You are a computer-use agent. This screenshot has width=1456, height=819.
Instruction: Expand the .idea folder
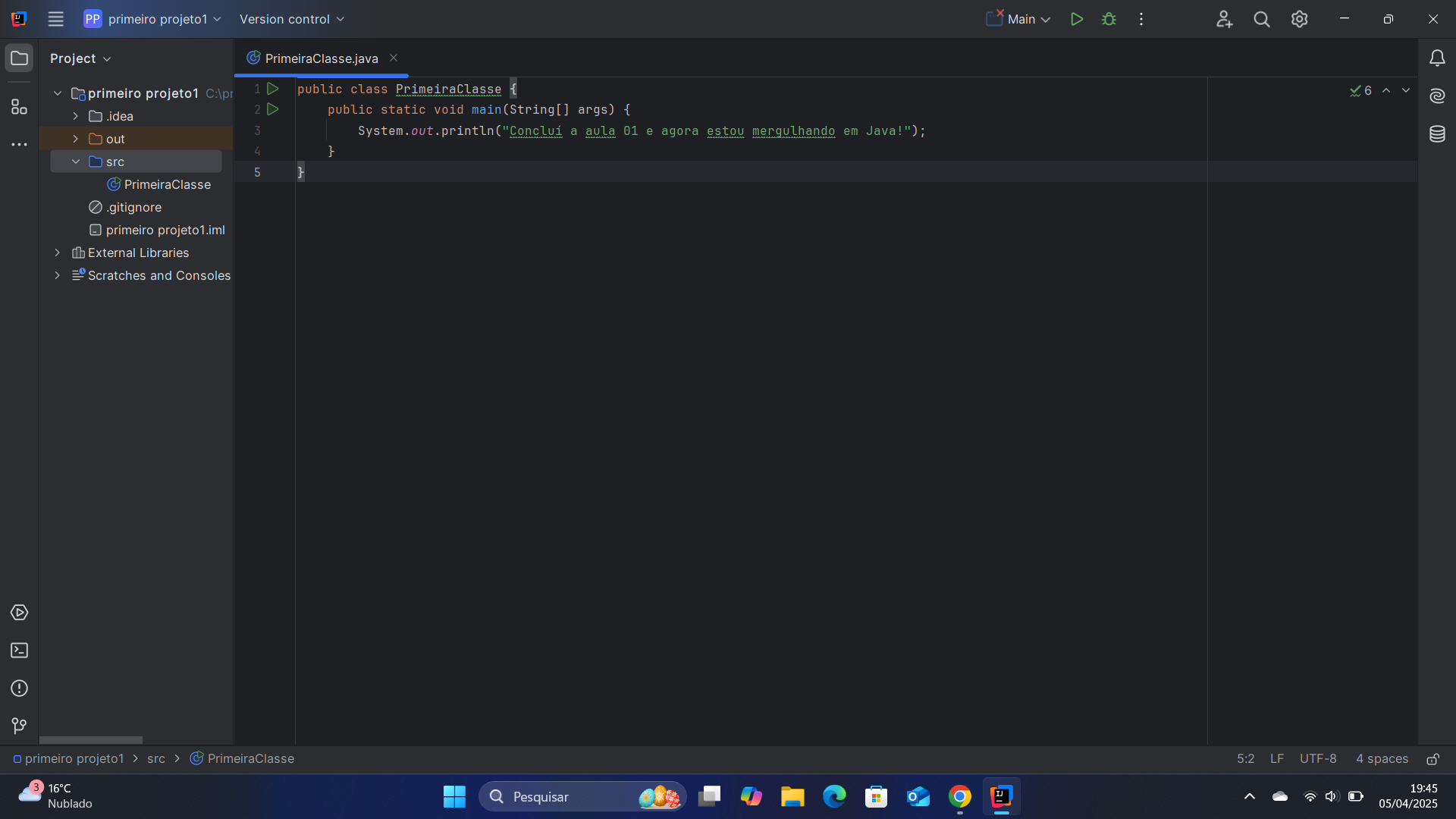tap(76, 116)
